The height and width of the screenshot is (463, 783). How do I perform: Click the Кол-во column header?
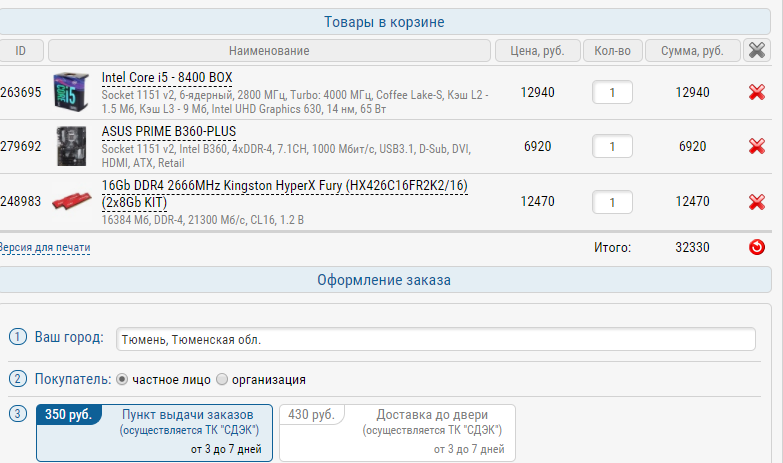click(613, 50)
